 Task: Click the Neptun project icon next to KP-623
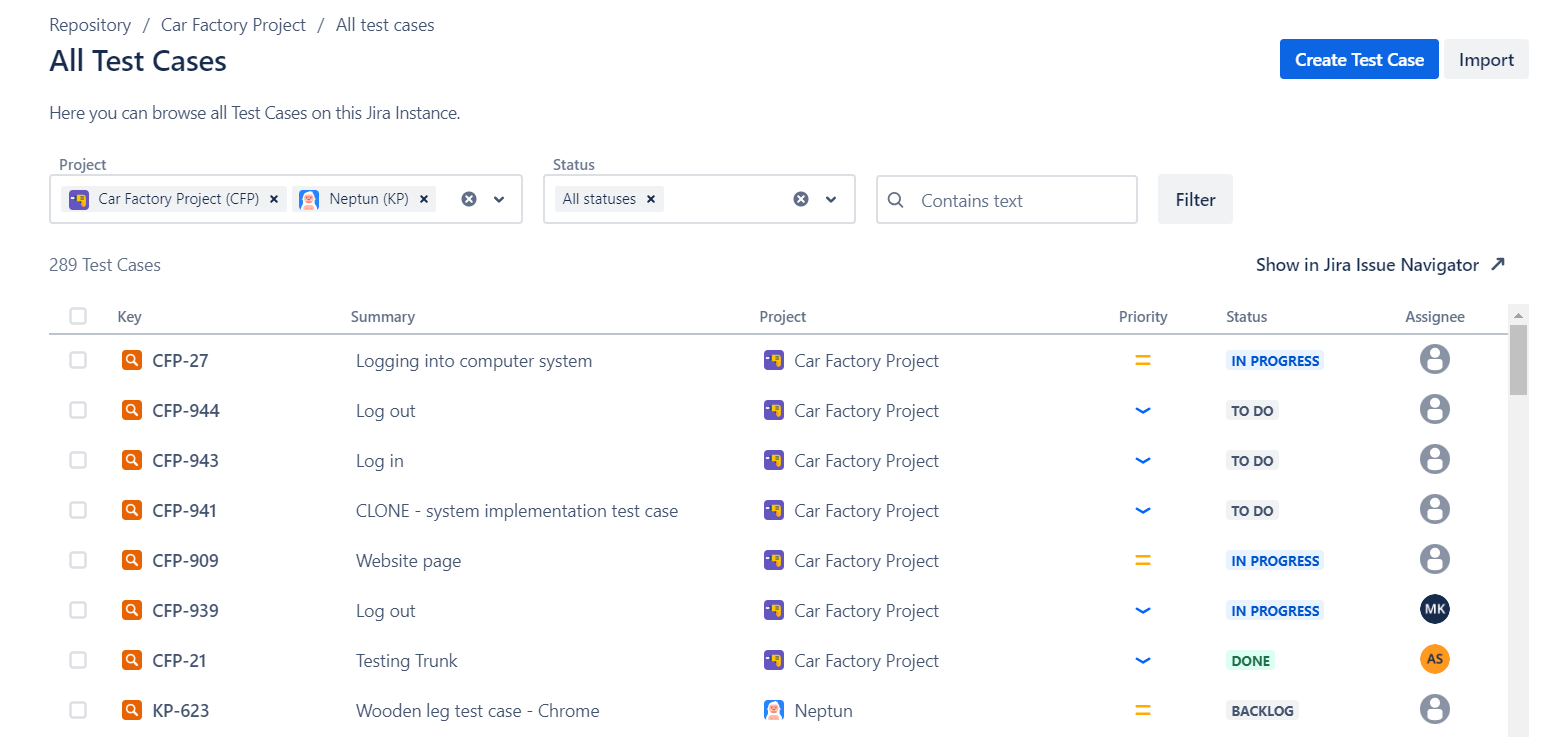[x=773, y=710]
